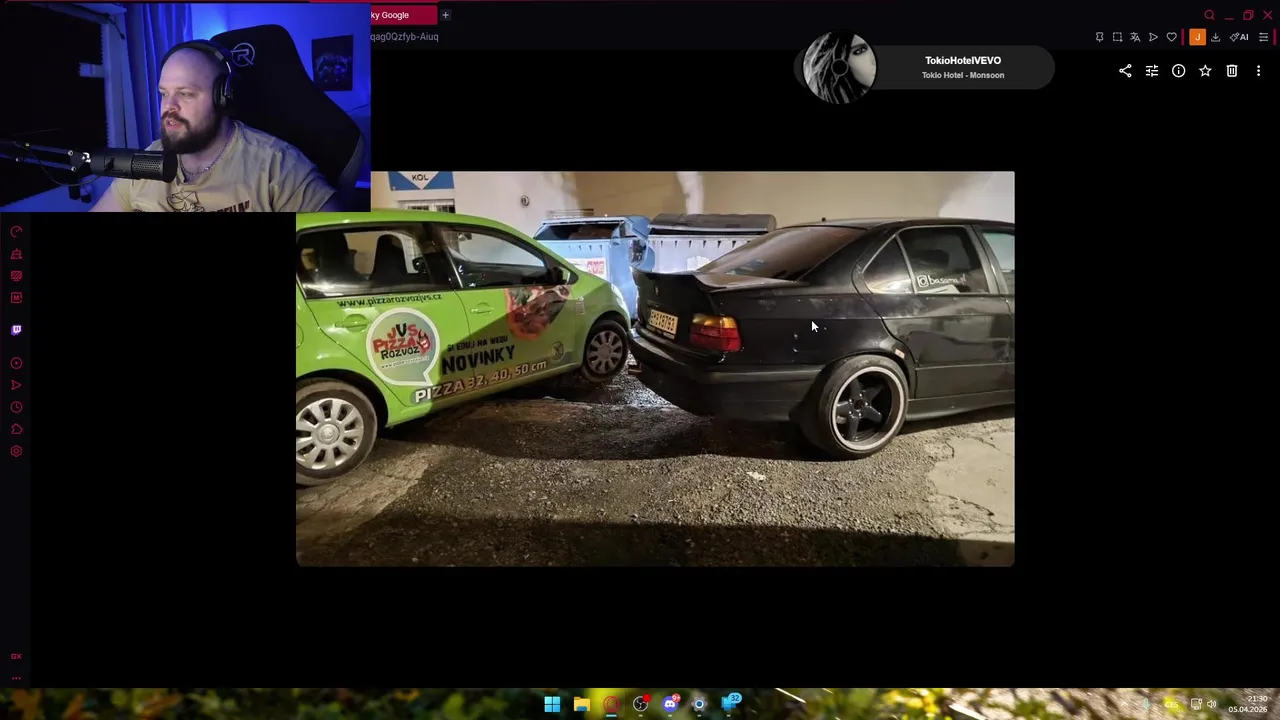
Task: Open Extensions cube icon in sidebar
Action: tap(16, 429)
